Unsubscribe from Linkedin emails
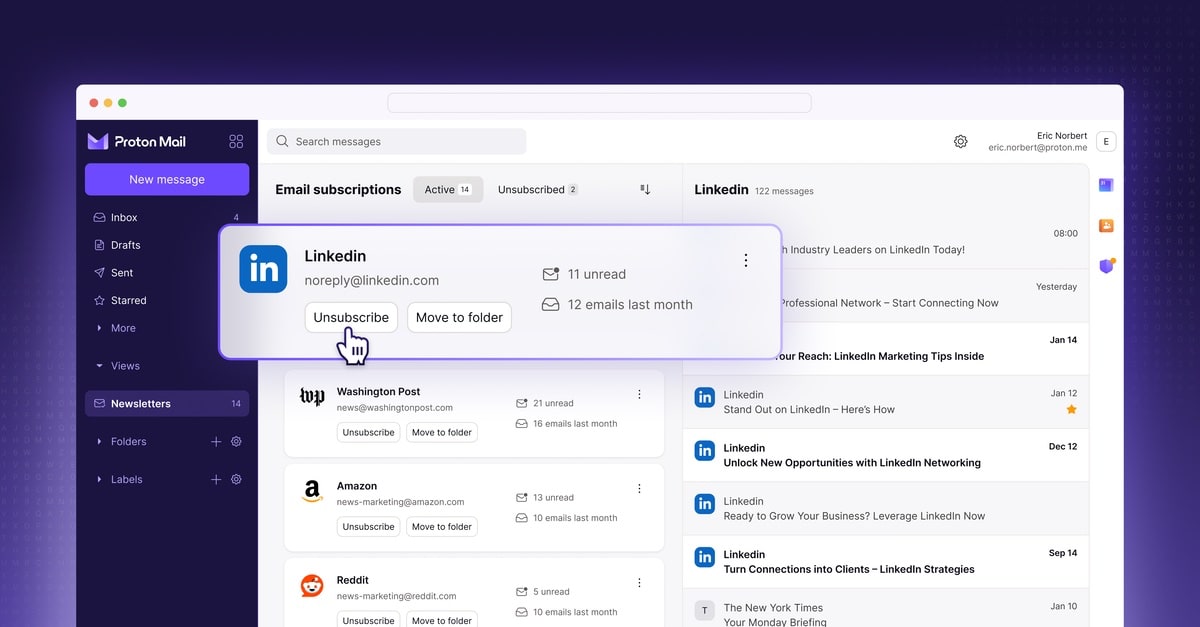The image size is (1200, 627). (351, 318)
